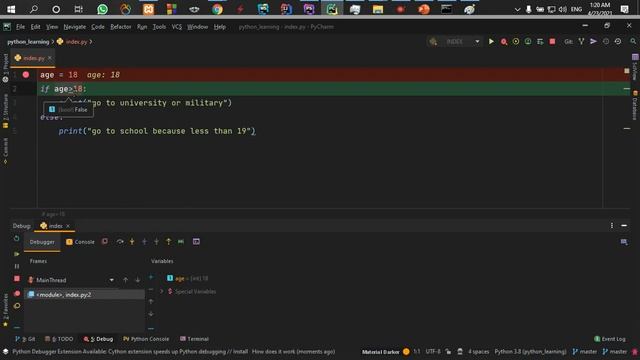Switch to the Console debug tab
This screenshot has width=640, height=360.
coord(80,242)
